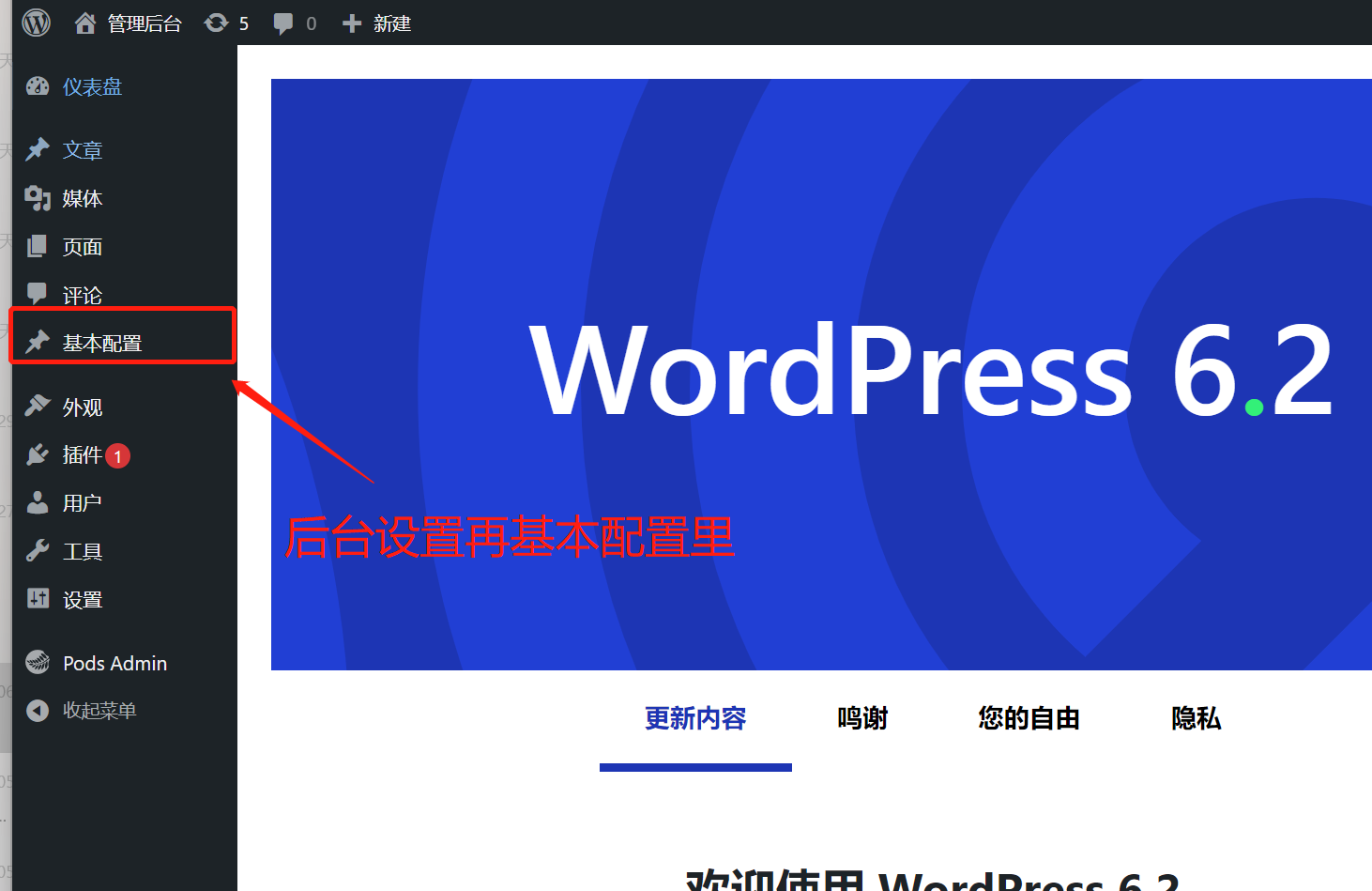Select the 隐私 tab
The height and width of the screenshot is (891, 1372).
pos(1196,718)
